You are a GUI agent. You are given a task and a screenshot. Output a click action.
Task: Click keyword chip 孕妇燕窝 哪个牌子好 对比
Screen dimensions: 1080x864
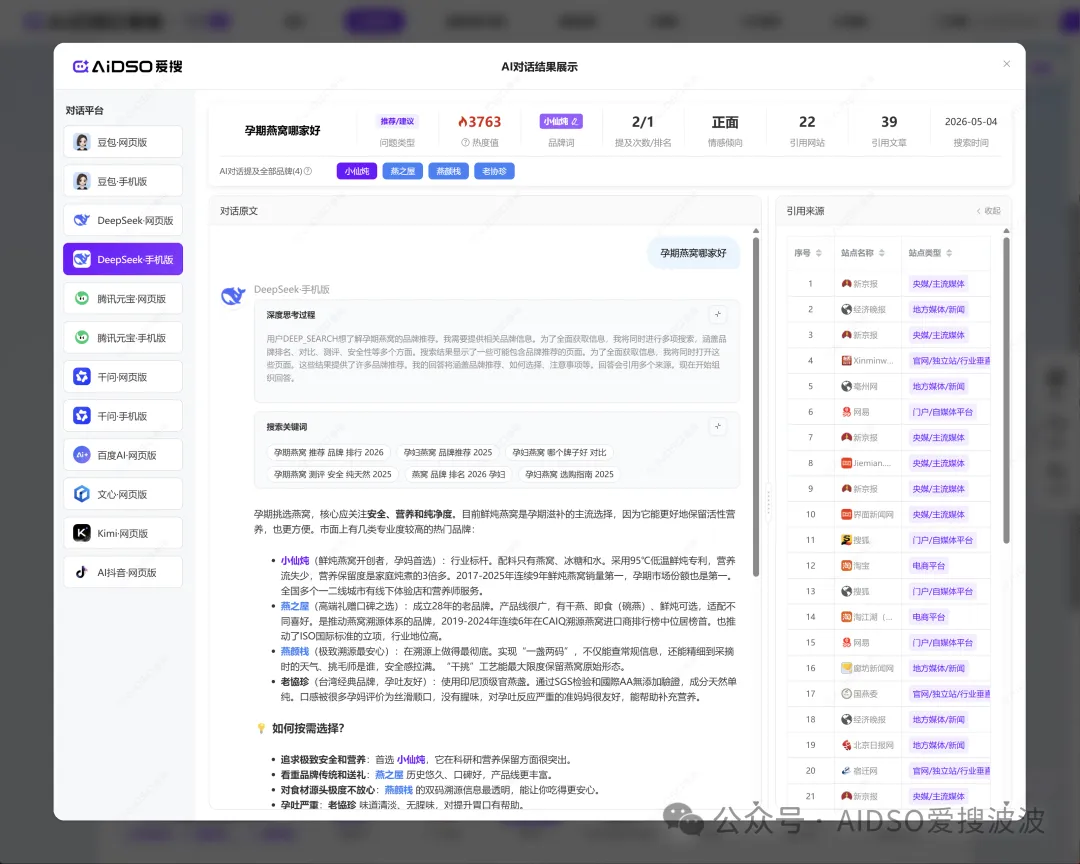pos(559,453)
